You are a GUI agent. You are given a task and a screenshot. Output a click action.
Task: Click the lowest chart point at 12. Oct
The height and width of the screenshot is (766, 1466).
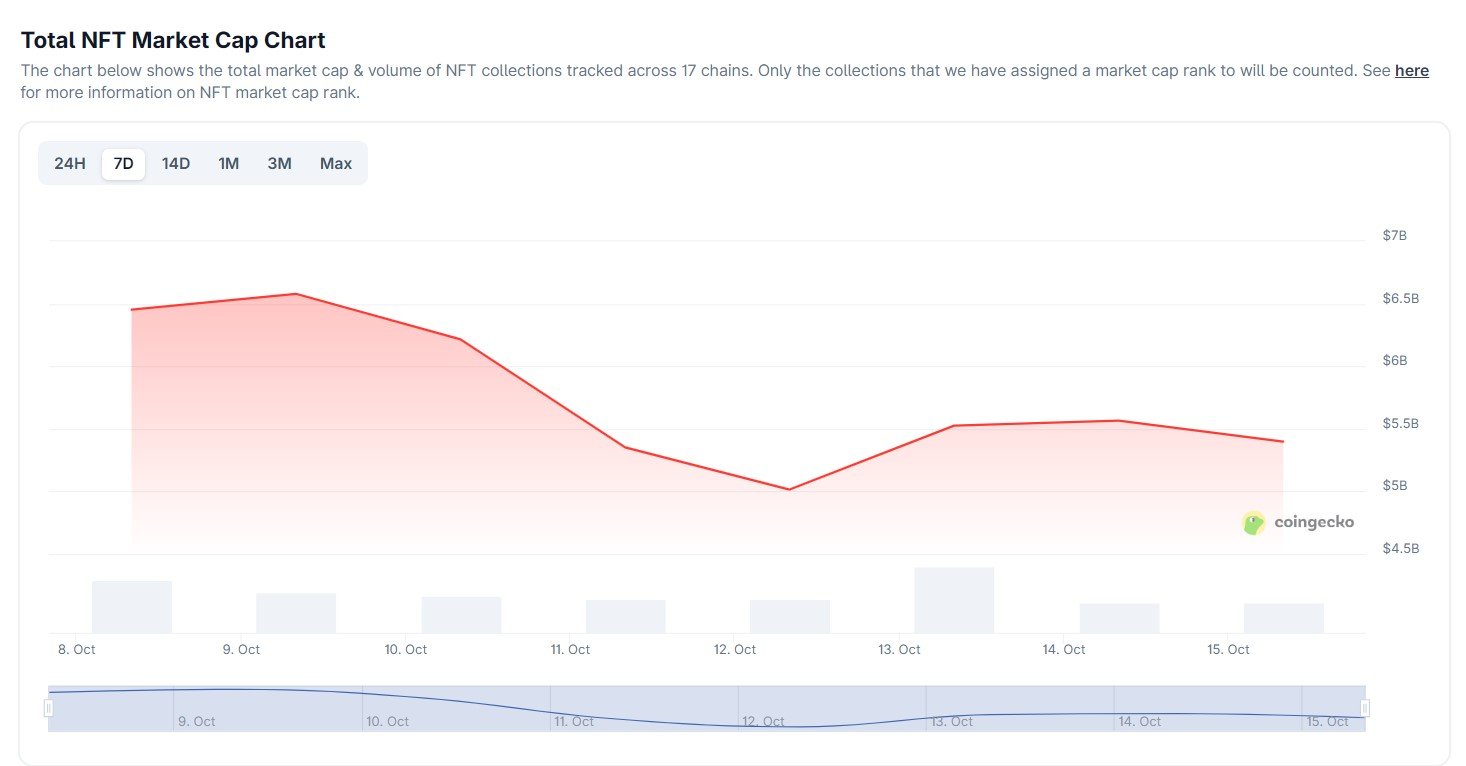[790, 489]
